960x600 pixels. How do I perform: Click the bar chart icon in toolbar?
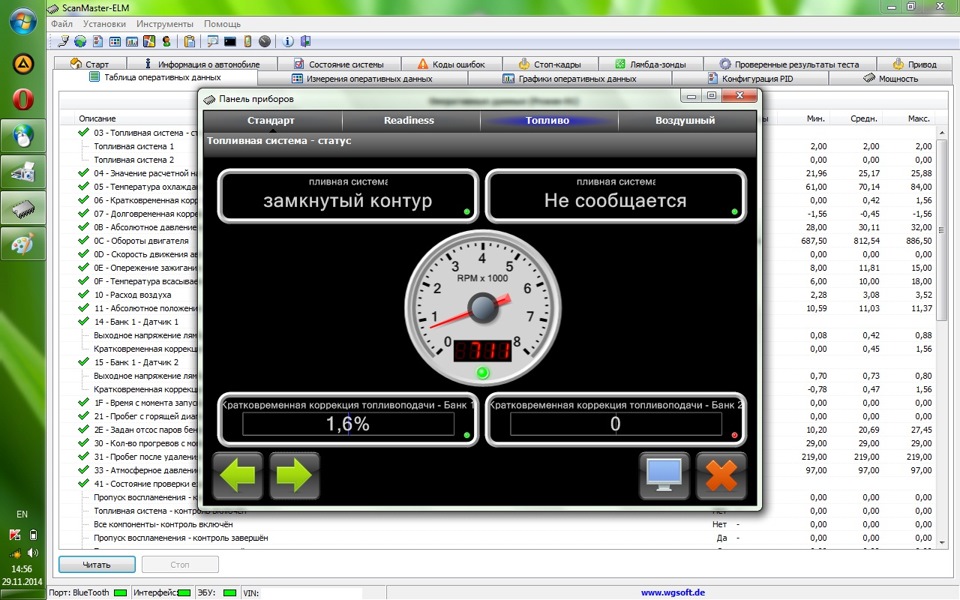[x=132, y=41]
